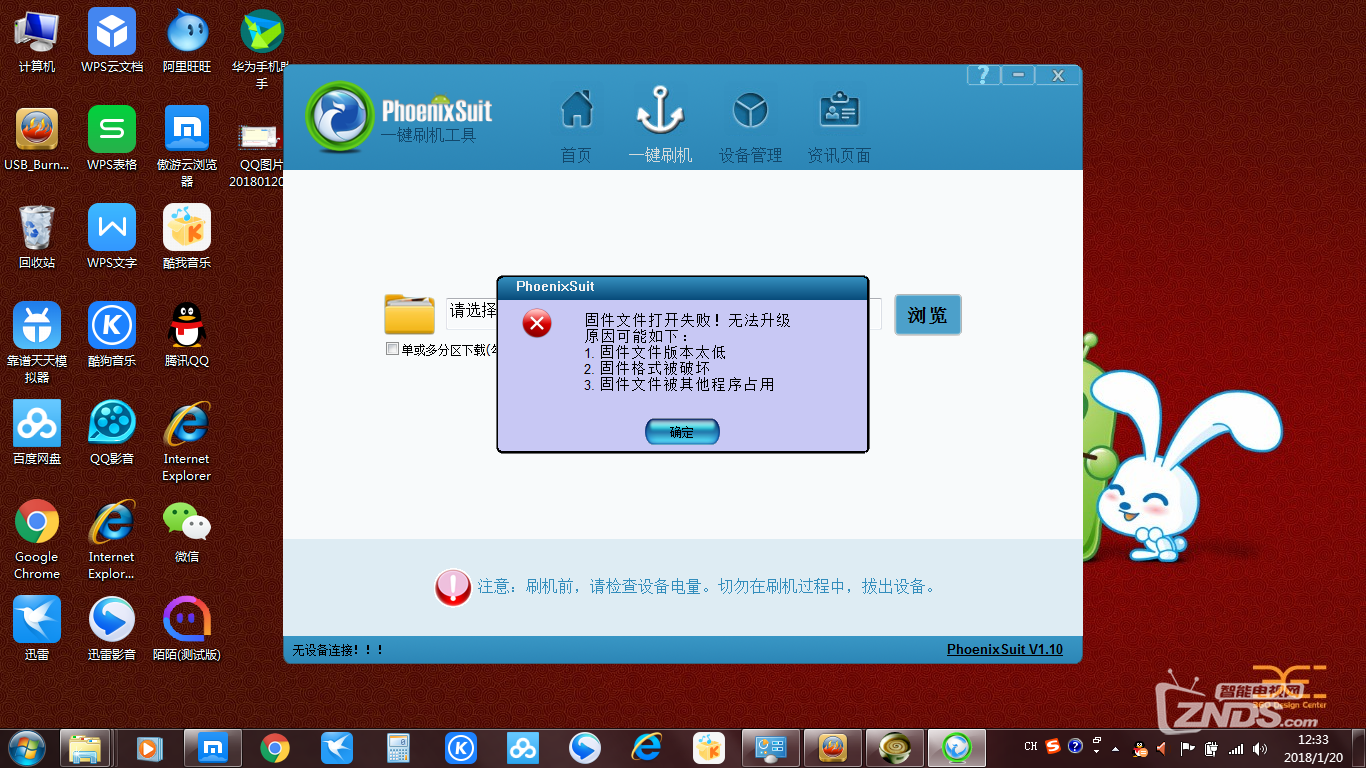1366x768 pixels.
Task: Open the Google Chrome desktop icon
Action: 37,539
